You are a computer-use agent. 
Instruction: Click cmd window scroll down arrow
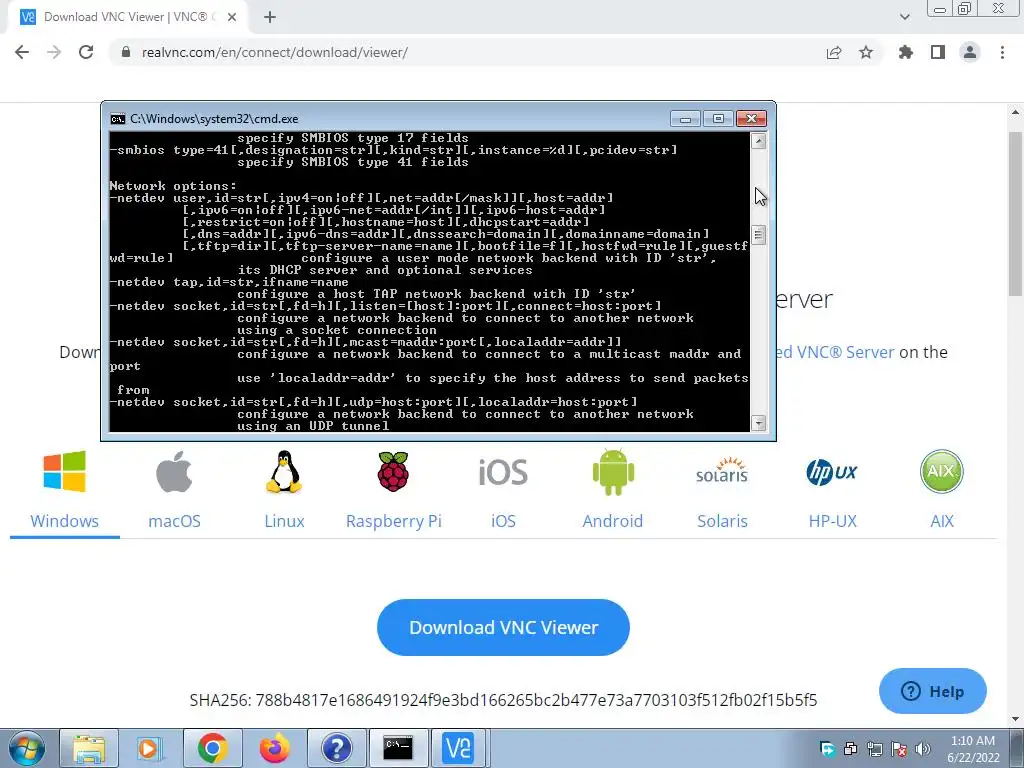tap(758, 423)
